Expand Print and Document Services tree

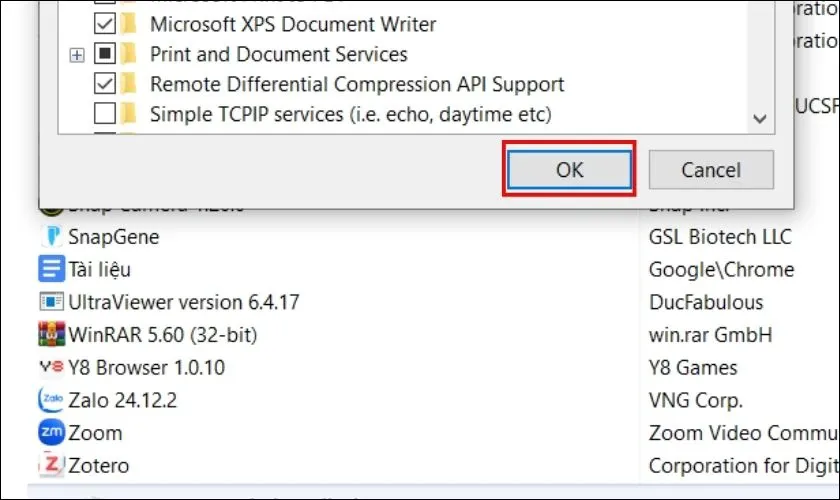(77, 55)
